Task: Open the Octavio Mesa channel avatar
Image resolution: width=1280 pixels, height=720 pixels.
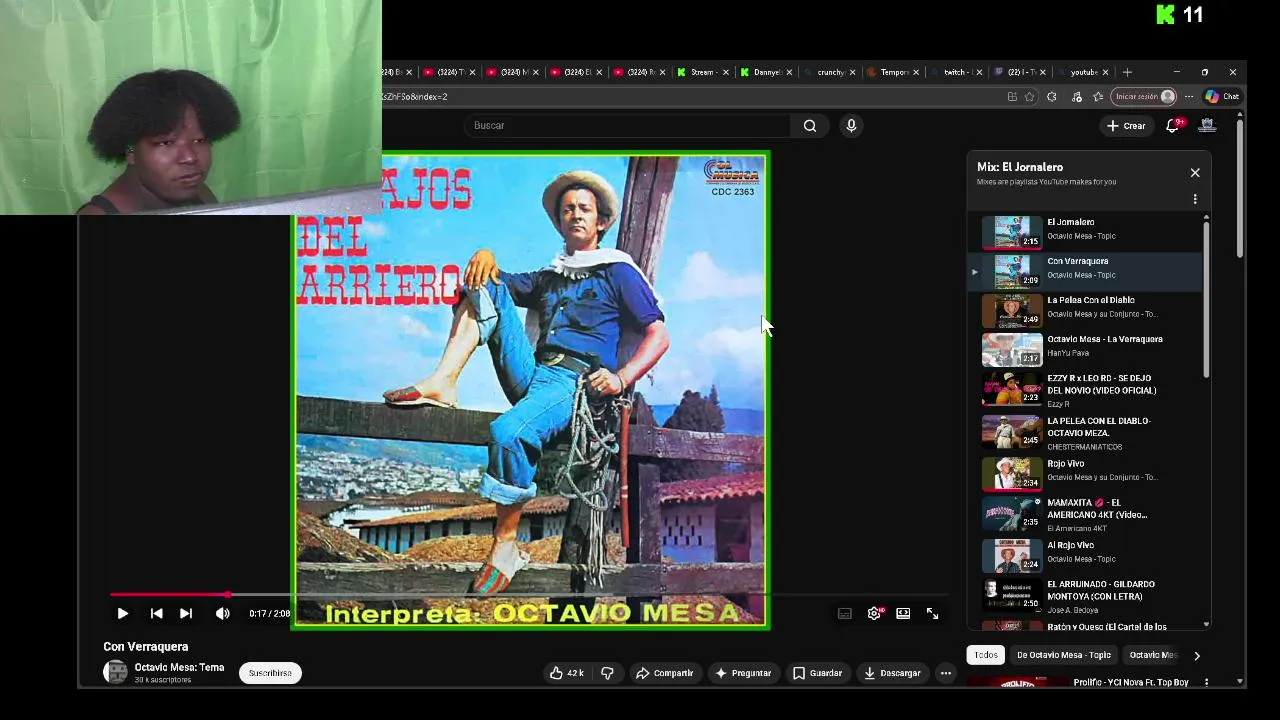Action: (116, 672)
